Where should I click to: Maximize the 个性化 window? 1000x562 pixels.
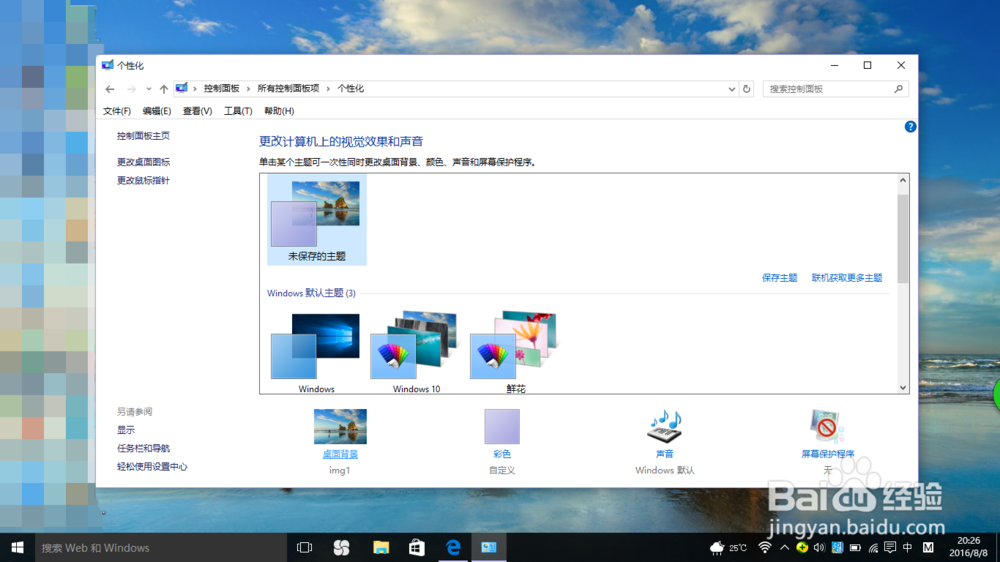tap(867, 65)
